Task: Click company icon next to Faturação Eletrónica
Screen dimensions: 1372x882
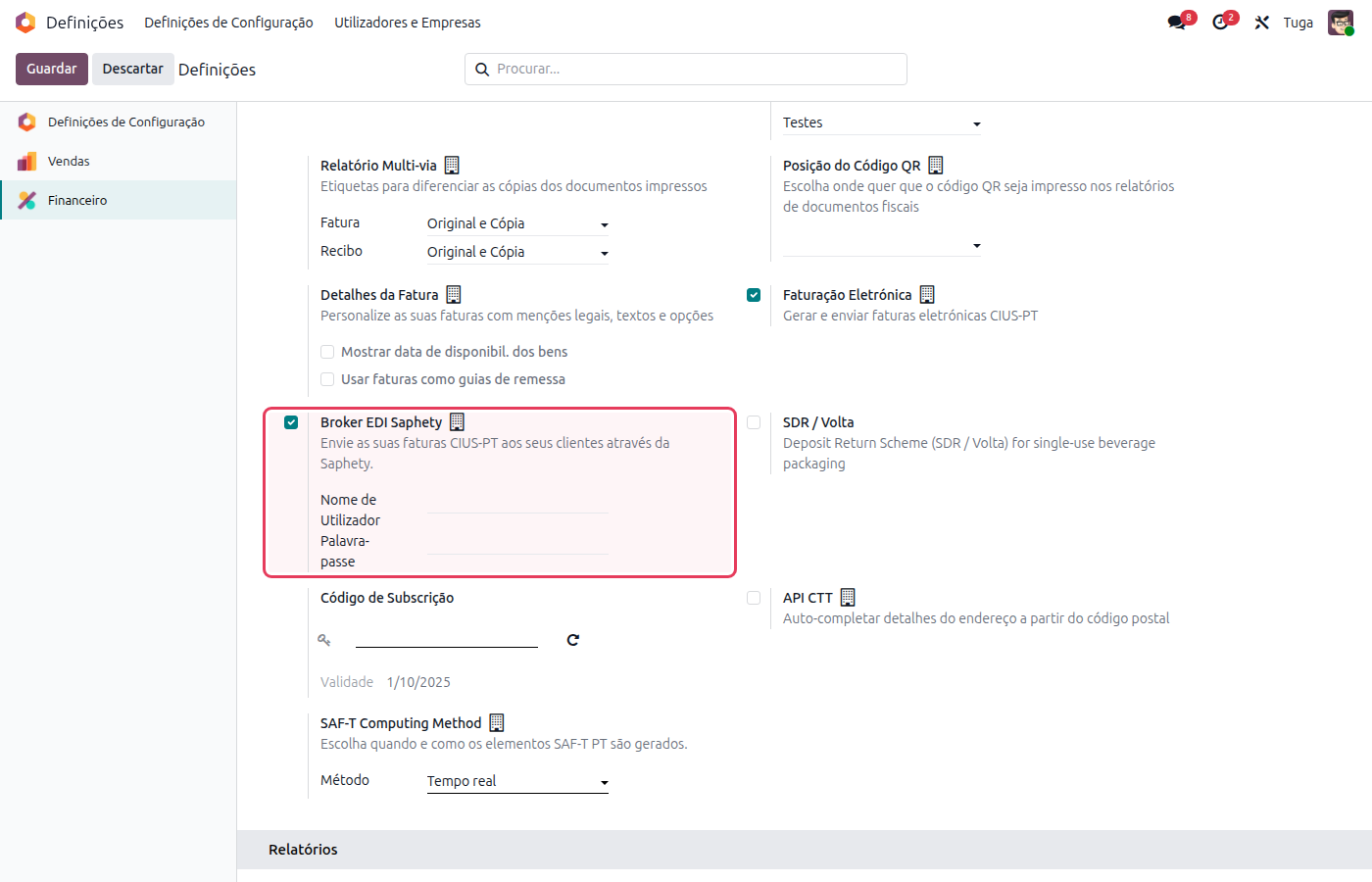Action: (x=927, y=295)
